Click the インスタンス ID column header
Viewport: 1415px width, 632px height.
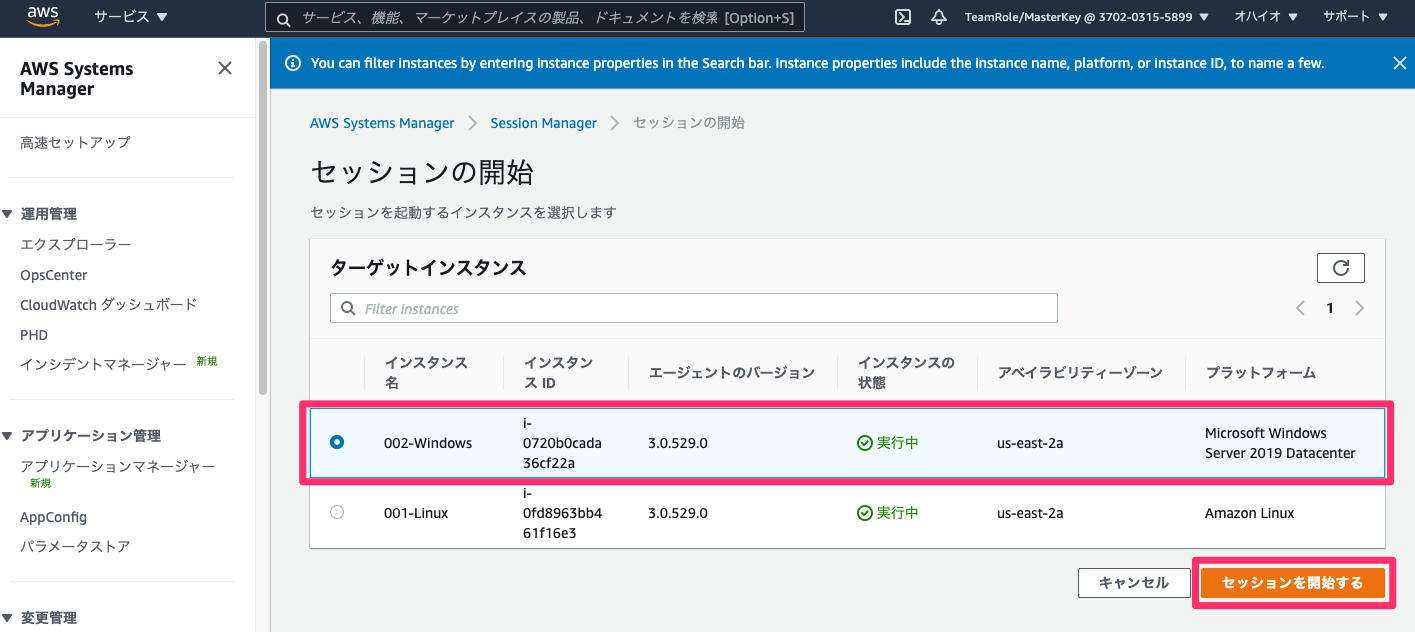[559, 372]
